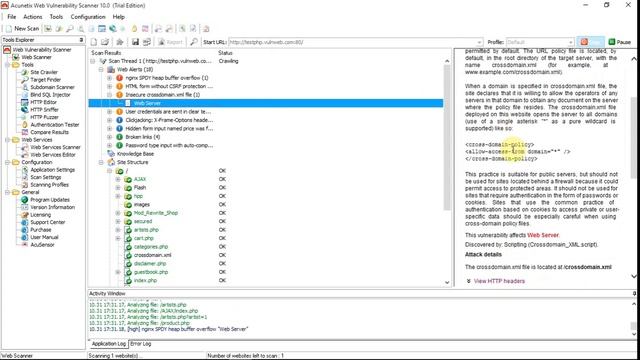Open the HTTP Sniffer tool
640x360 pixels.
(44, 109)
